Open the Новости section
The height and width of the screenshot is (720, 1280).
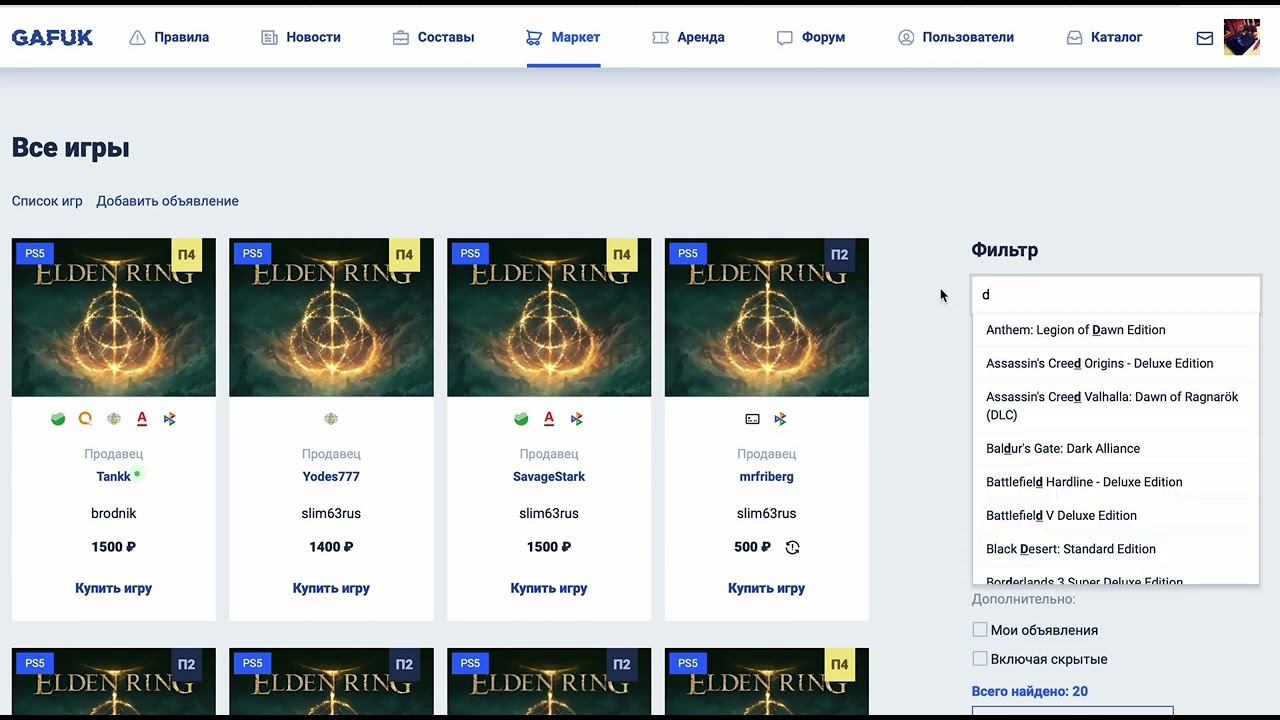301,37
